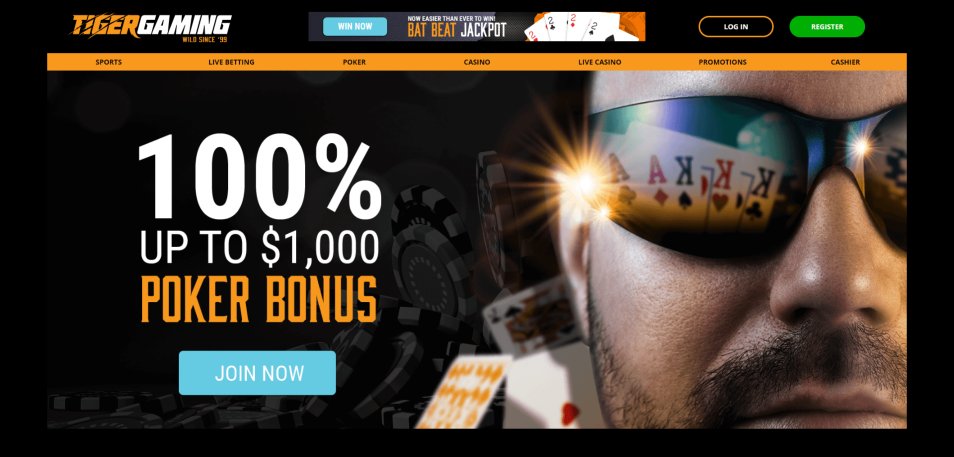The image size is (954, 457).
Task: Open the Bad Beat Jackpot banner text
Action: pyautogui.click(x=456, y=27)
